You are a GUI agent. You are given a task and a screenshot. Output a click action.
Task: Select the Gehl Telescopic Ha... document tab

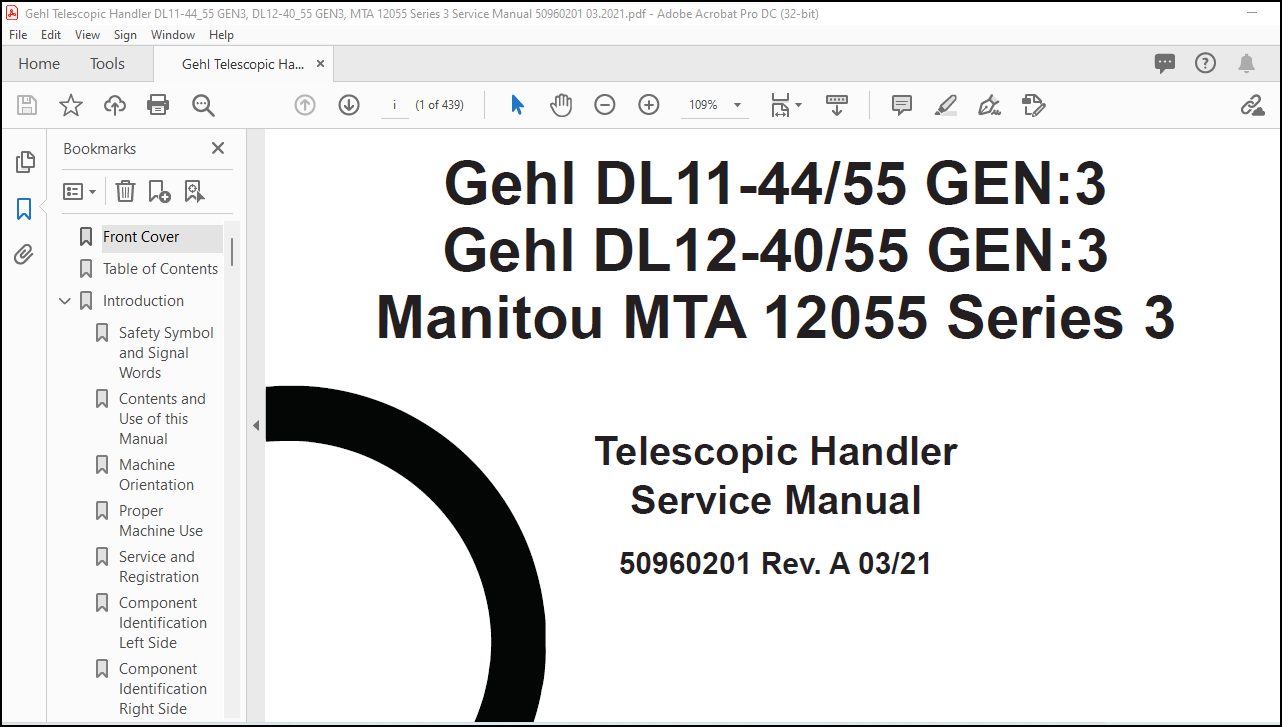pos(242,64)
